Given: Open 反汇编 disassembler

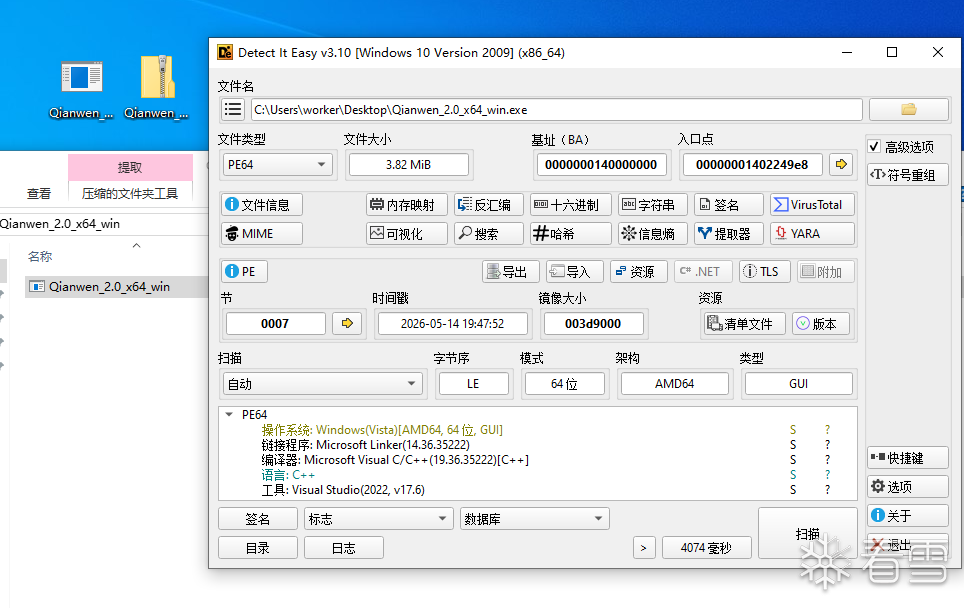Looking at the screenshot, I should coord(489,205).
